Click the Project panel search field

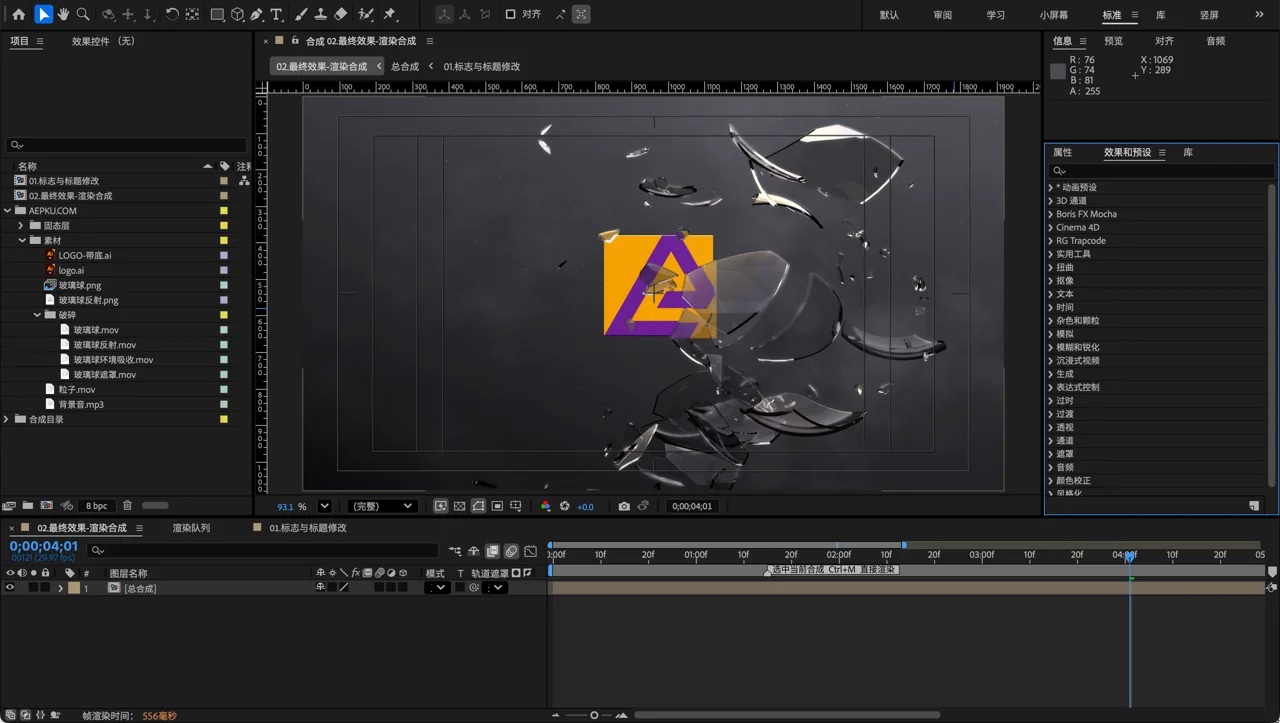click(x=126, y=145)
